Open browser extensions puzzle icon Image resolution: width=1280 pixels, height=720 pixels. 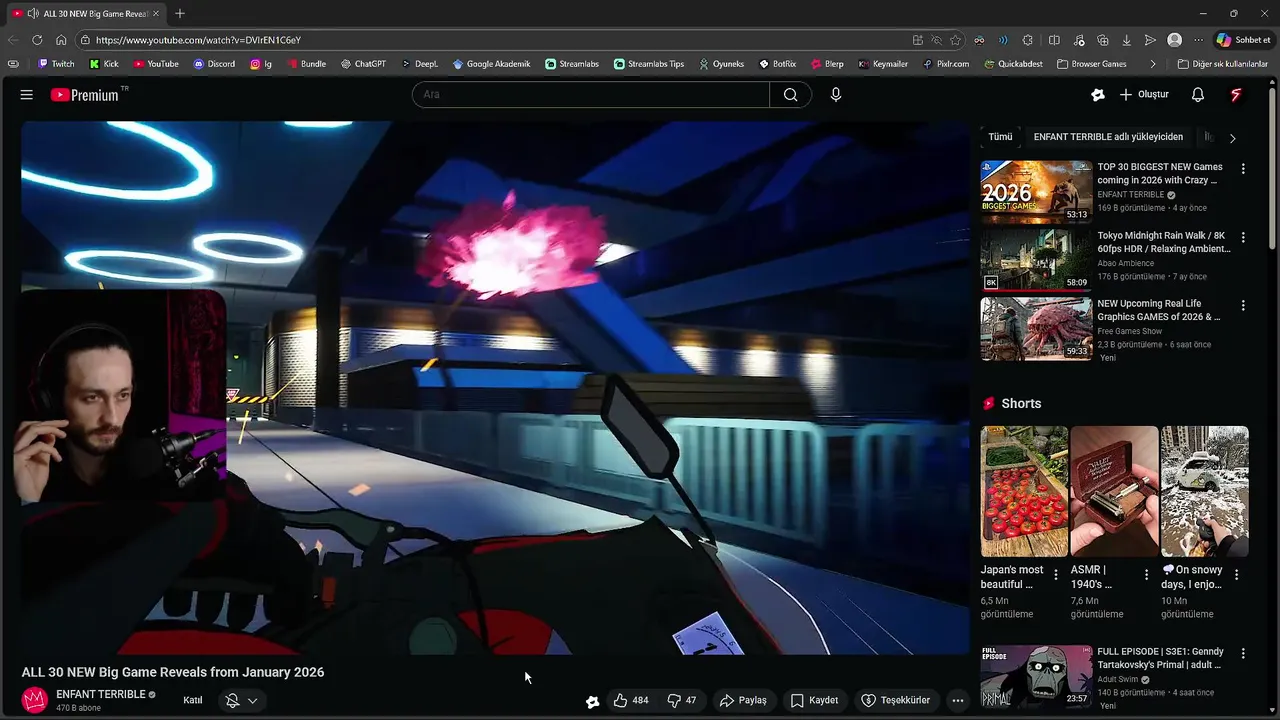click(1027, 40)
